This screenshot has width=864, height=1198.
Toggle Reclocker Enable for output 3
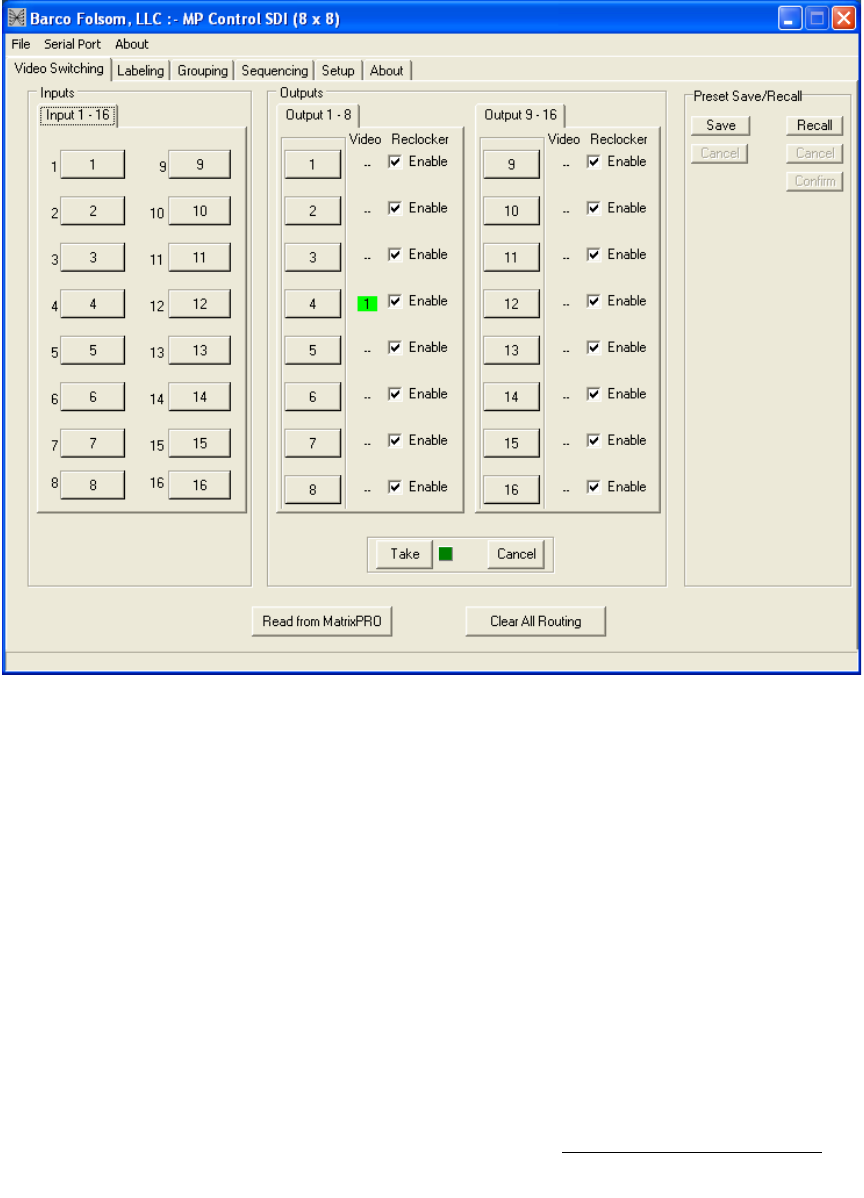click(x=395, y=254)
